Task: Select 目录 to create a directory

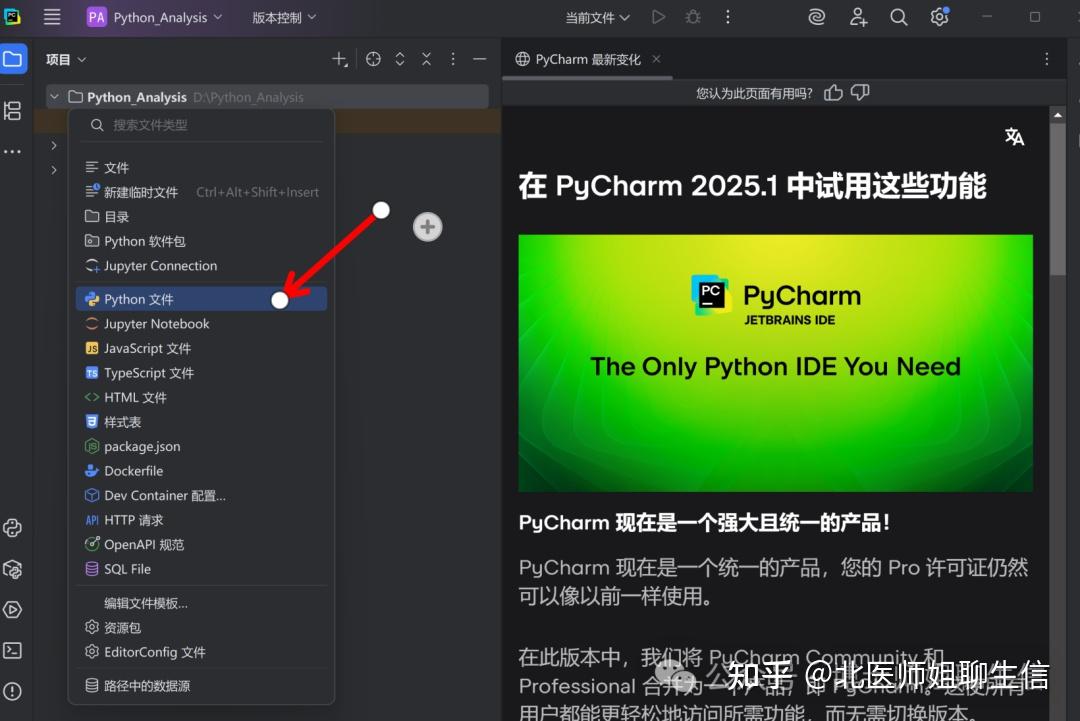Action: pos(201,217)
